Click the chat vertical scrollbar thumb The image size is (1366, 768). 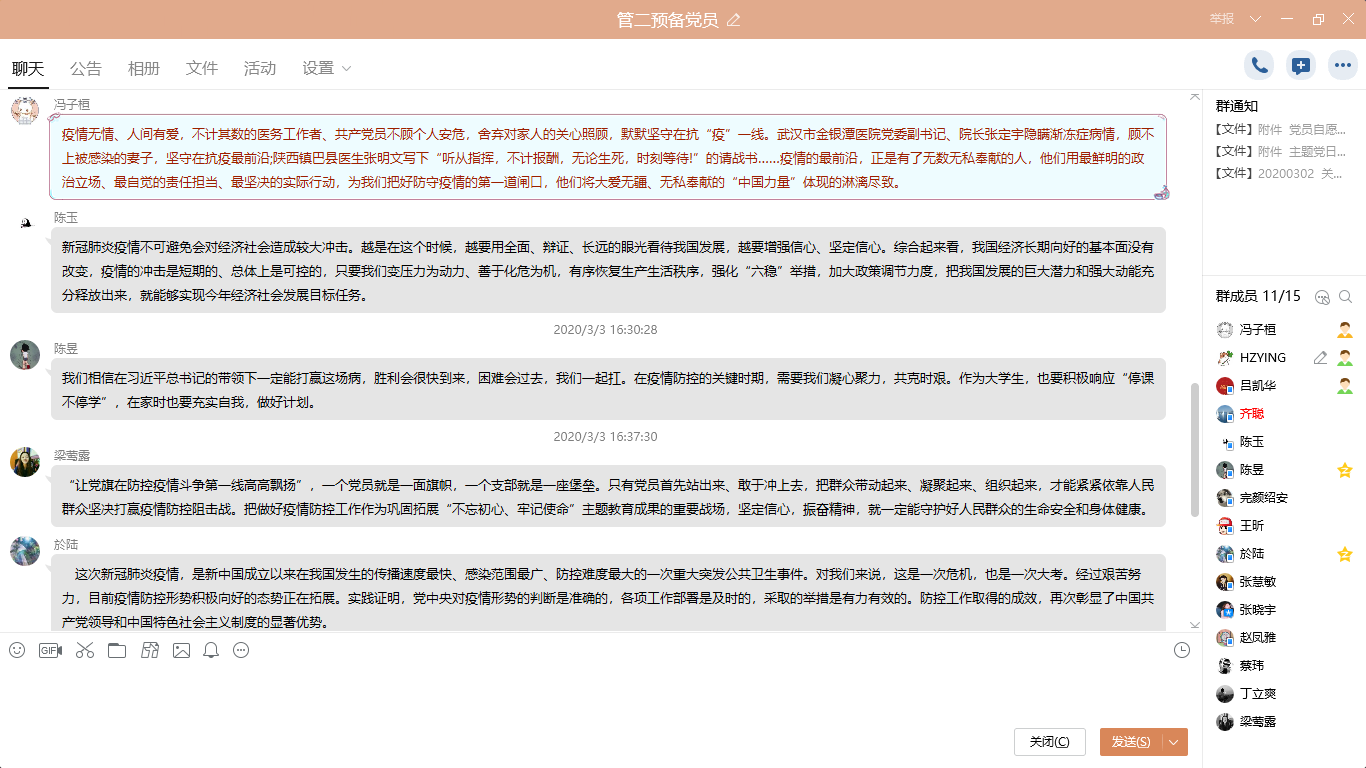(x=1194, y=450)
